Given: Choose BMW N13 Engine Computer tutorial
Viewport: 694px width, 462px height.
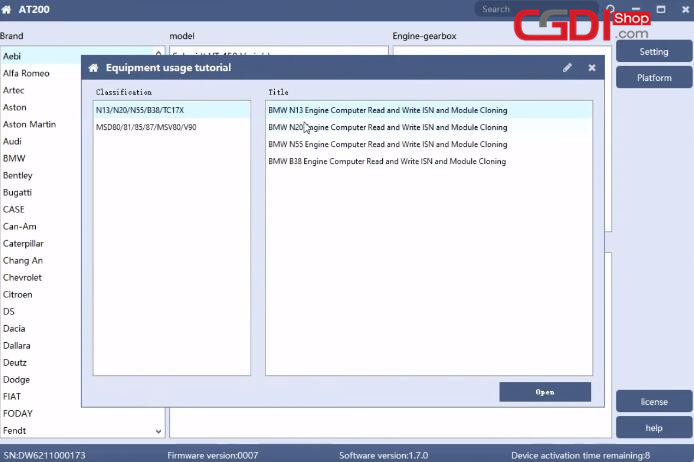Looking at the screenshot, I should (x=387, y=110).
